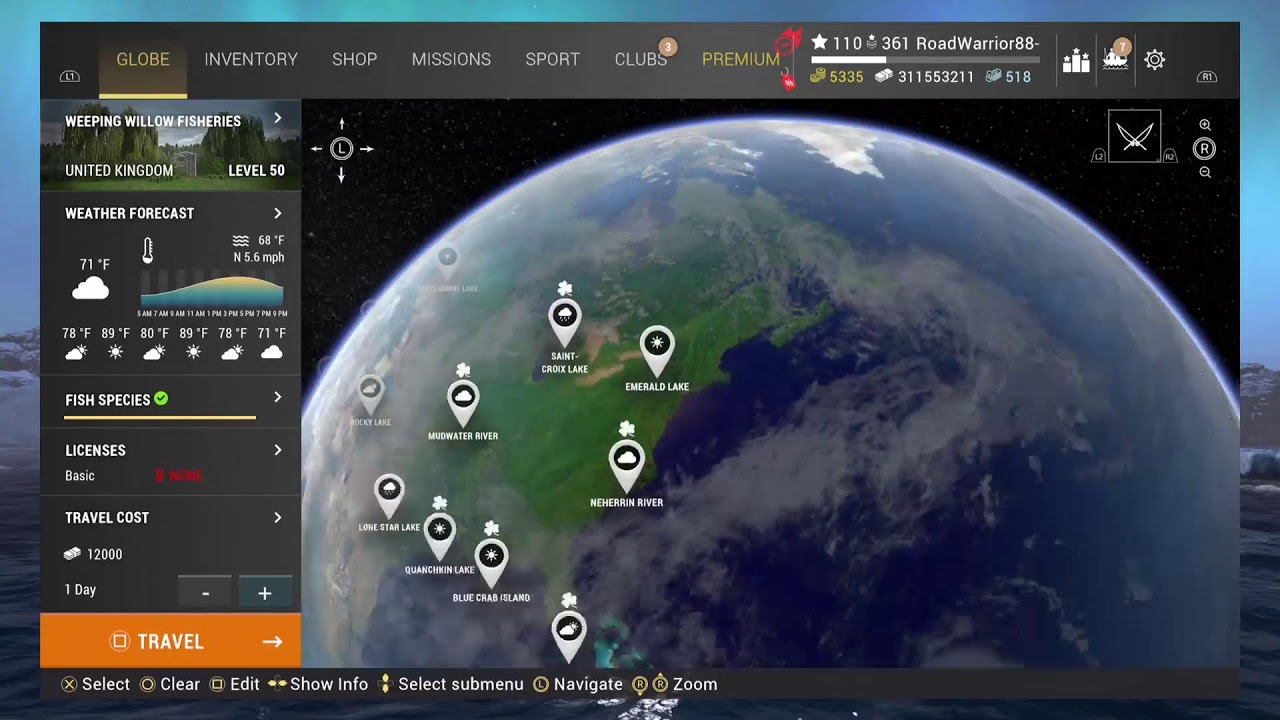Image resolution: width=1280 pixels, height=720 pixels.
Task: Click the 12000 travel cost value
Action: [x=105, y=554]
